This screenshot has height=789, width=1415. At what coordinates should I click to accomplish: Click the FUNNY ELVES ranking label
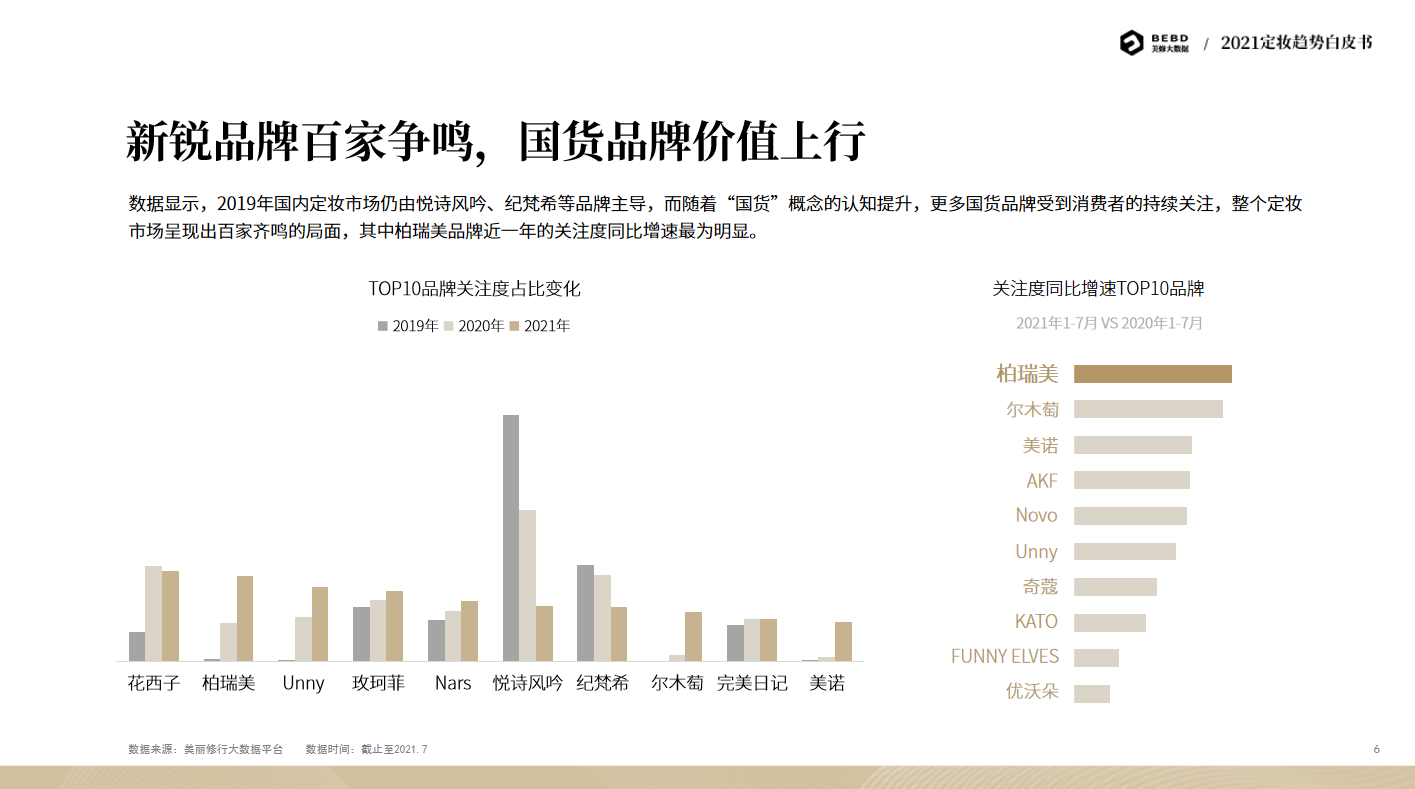pyautogui.click(x=1005, y=657)
